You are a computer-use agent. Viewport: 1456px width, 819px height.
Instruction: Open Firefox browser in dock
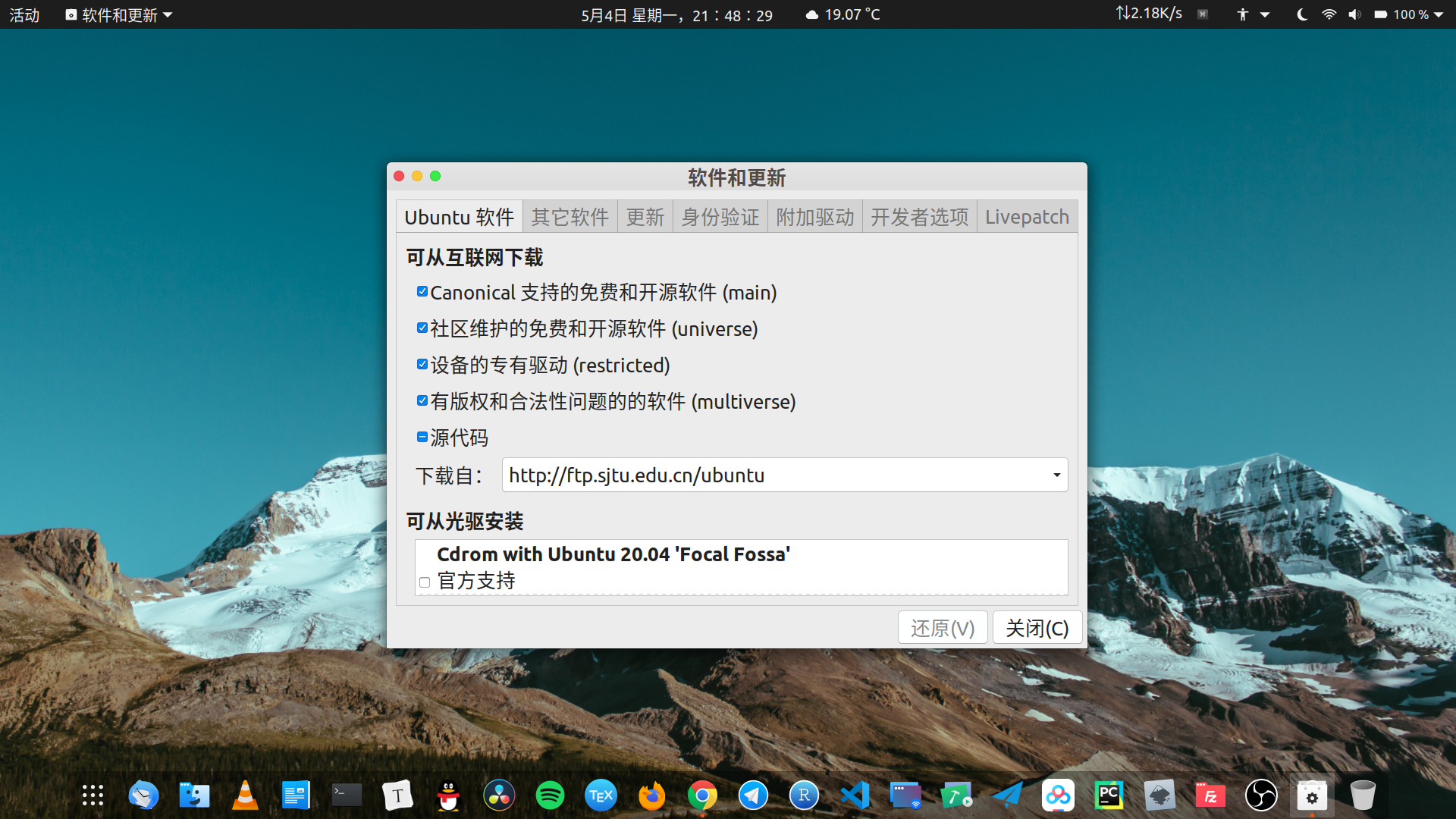click(651, 795)
